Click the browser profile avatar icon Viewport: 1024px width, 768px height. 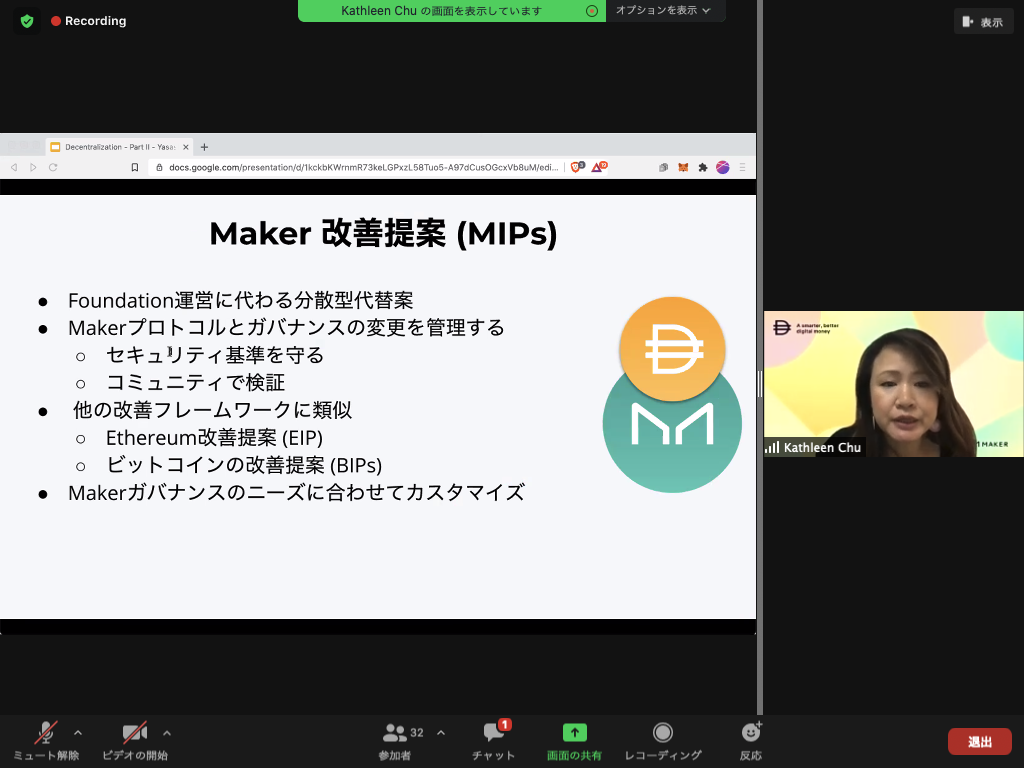coord(722,167)
